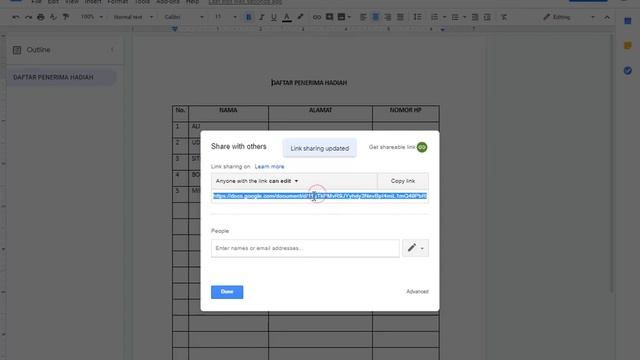Screen dimensions: 640x360
Task: Click the Insert image icon
Action: point(341,17)
